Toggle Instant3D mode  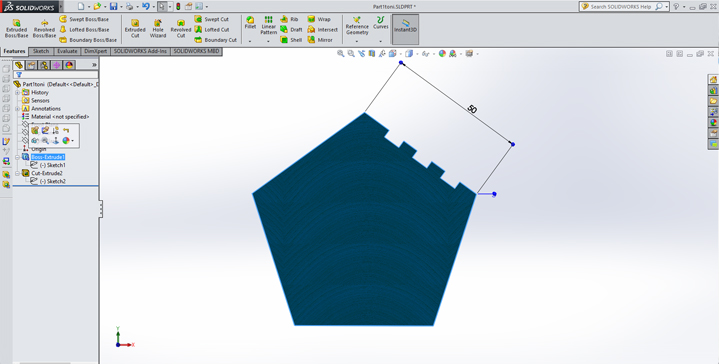pos(405,28)
